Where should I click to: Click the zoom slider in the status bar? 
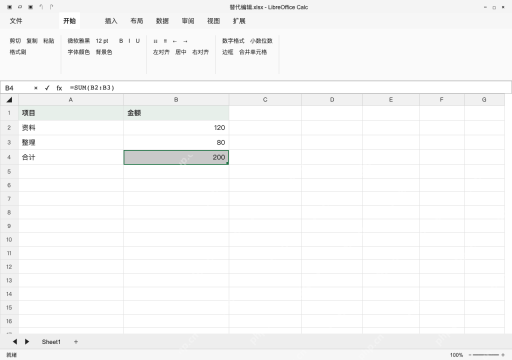[x=486, y=355]
